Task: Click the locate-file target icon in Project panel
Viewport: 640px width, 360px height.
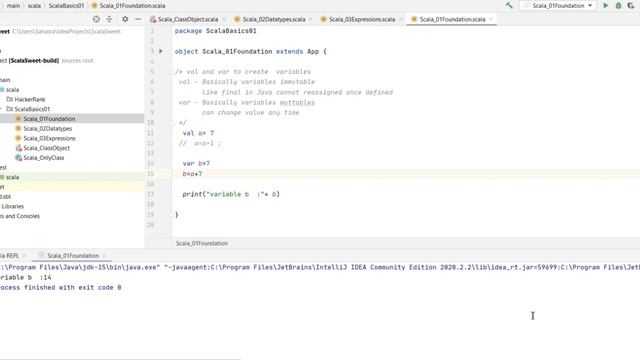Action: (96, 19)
